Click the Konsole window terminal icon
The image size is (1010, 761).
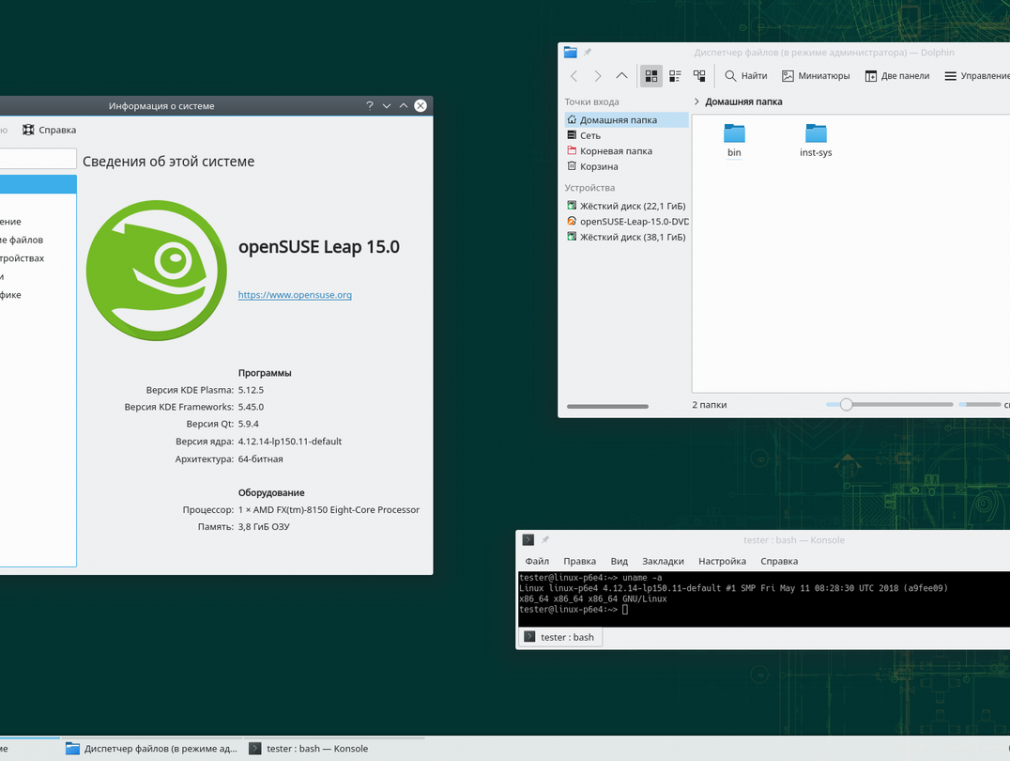528,540
